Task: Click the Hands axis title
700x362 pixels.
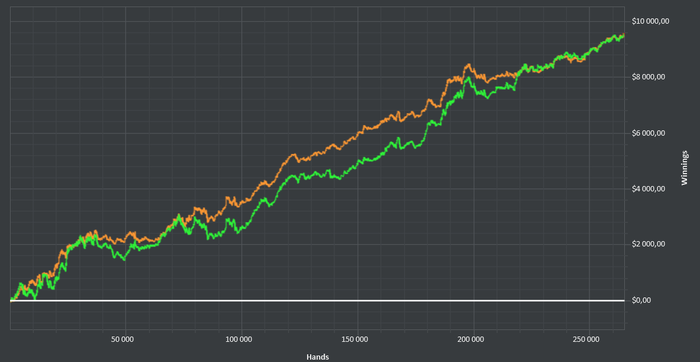Action: (318, 357)
